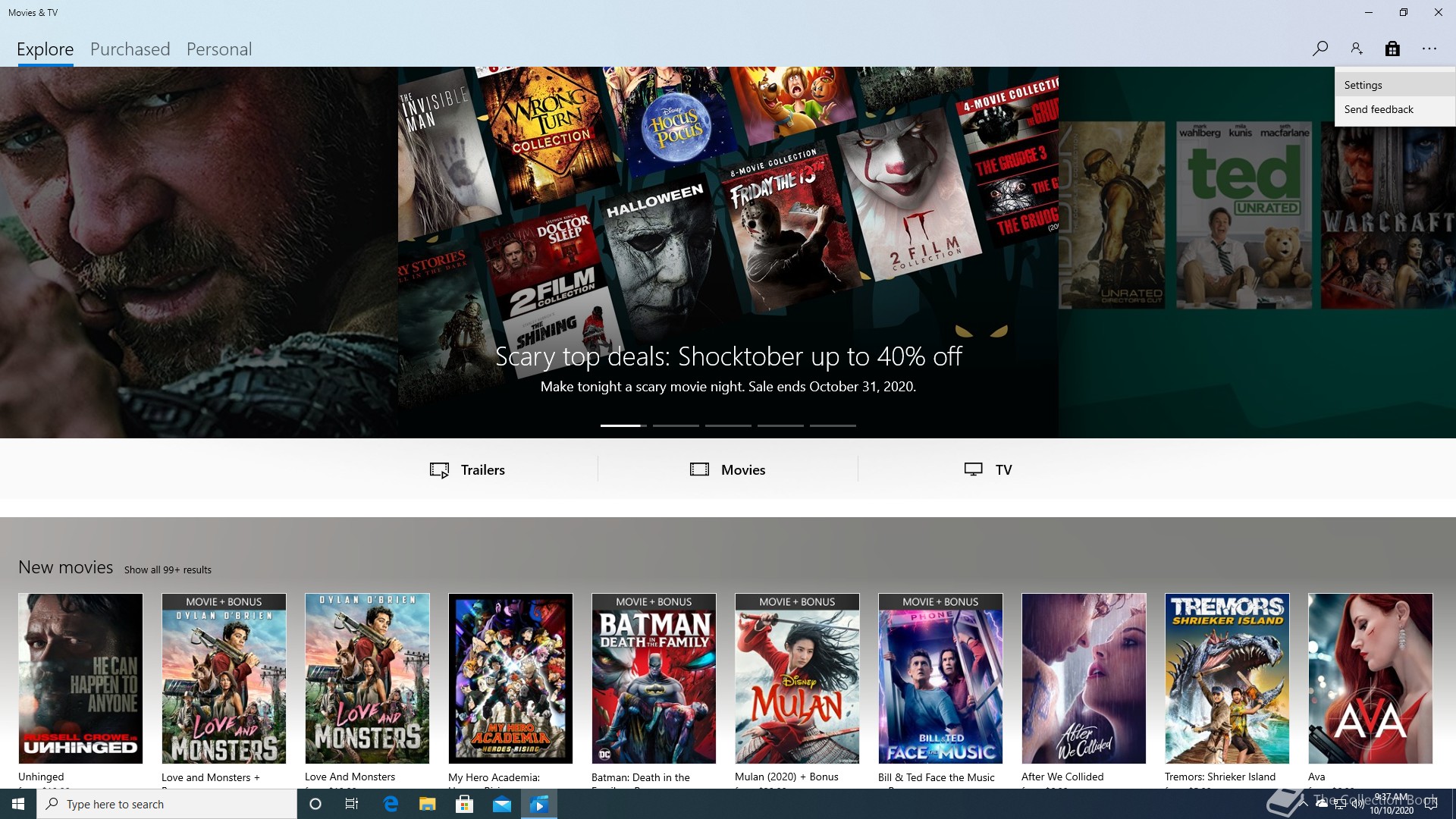Open File Explorer from the taskbar
The width and height of the screenshot is (1456, 819).
428,804
